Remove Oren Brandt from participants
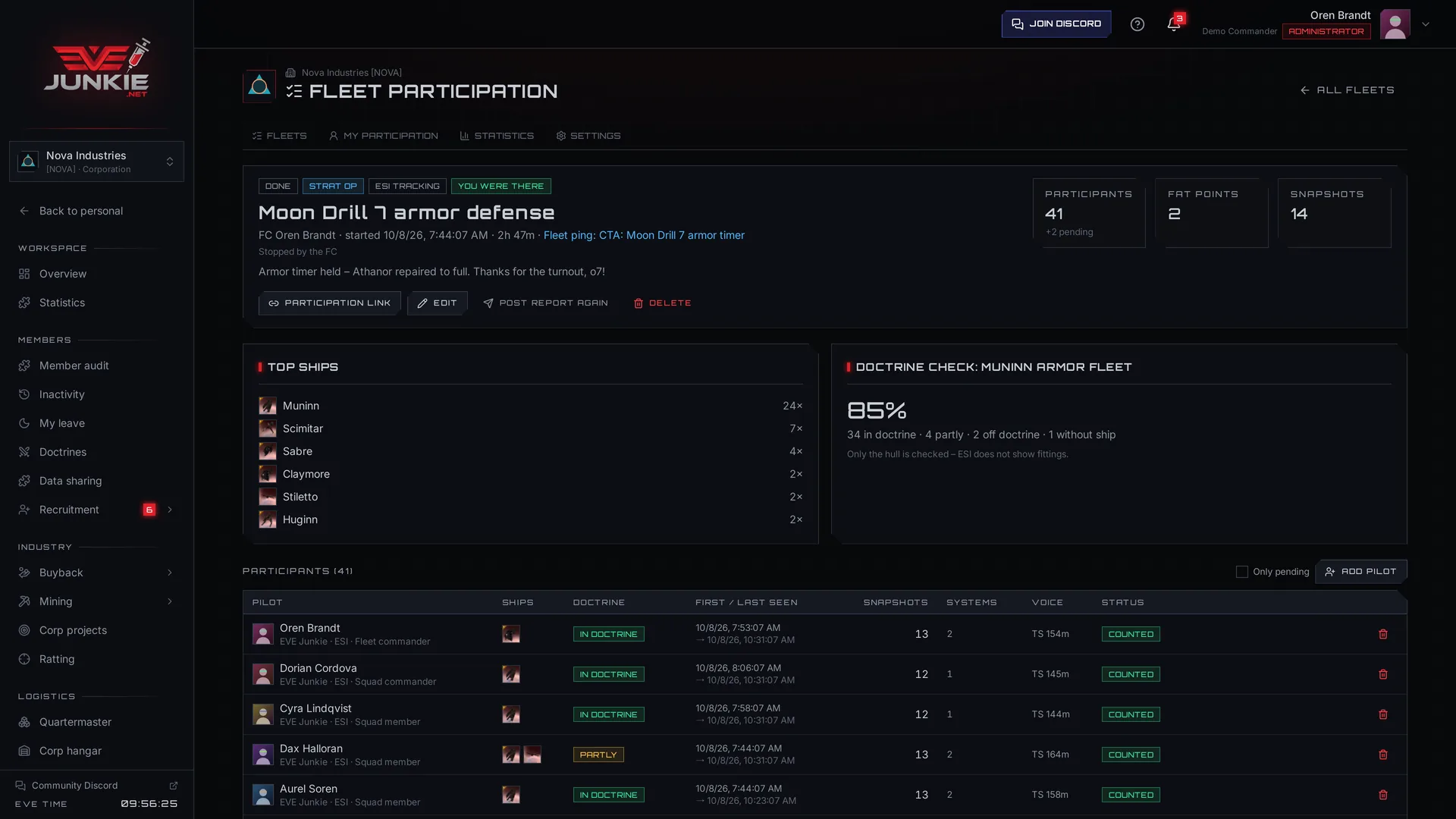The image size is (1456, 819). coord(1383,634)
